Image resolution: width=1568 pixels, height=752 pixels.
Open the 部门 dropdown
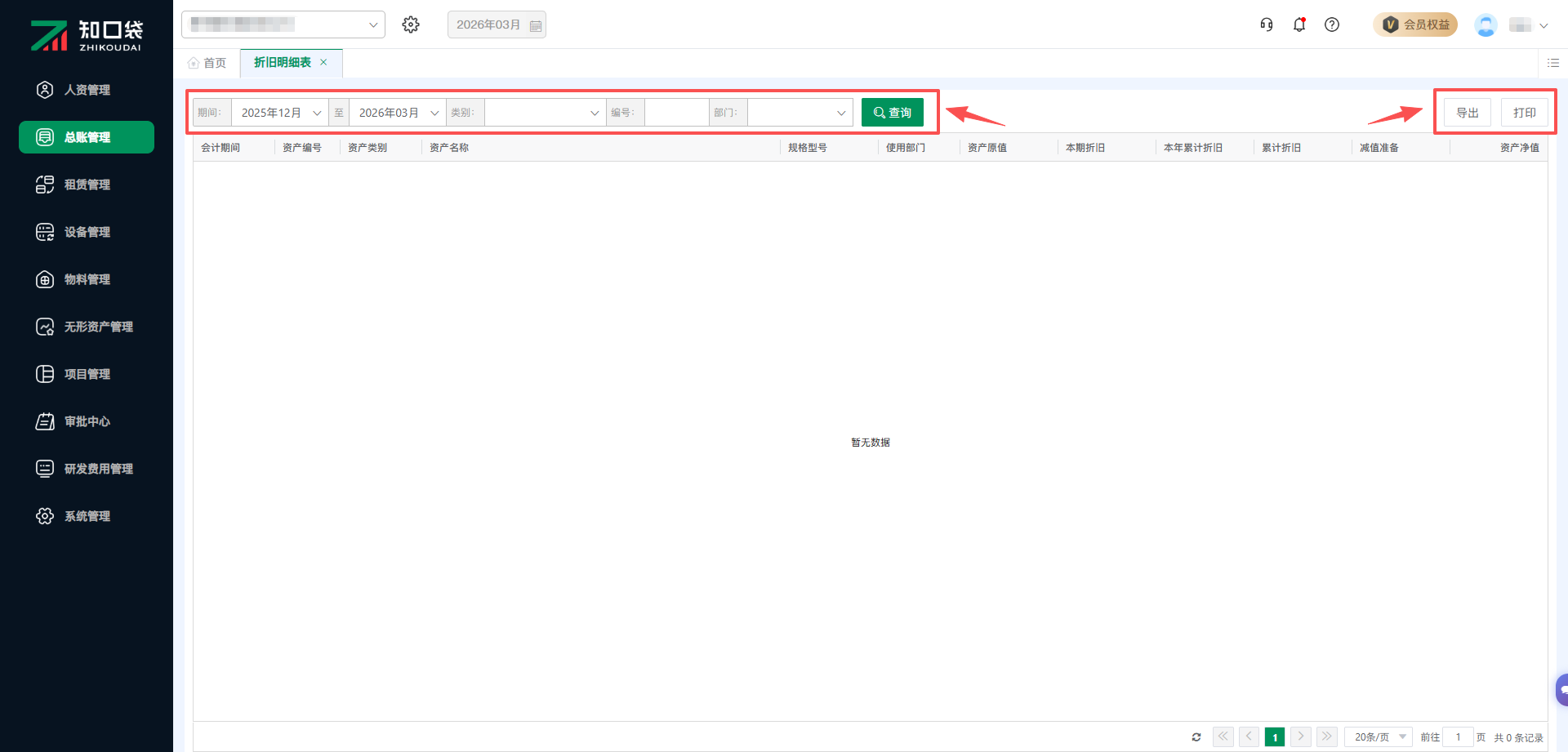tap(800, 113)
